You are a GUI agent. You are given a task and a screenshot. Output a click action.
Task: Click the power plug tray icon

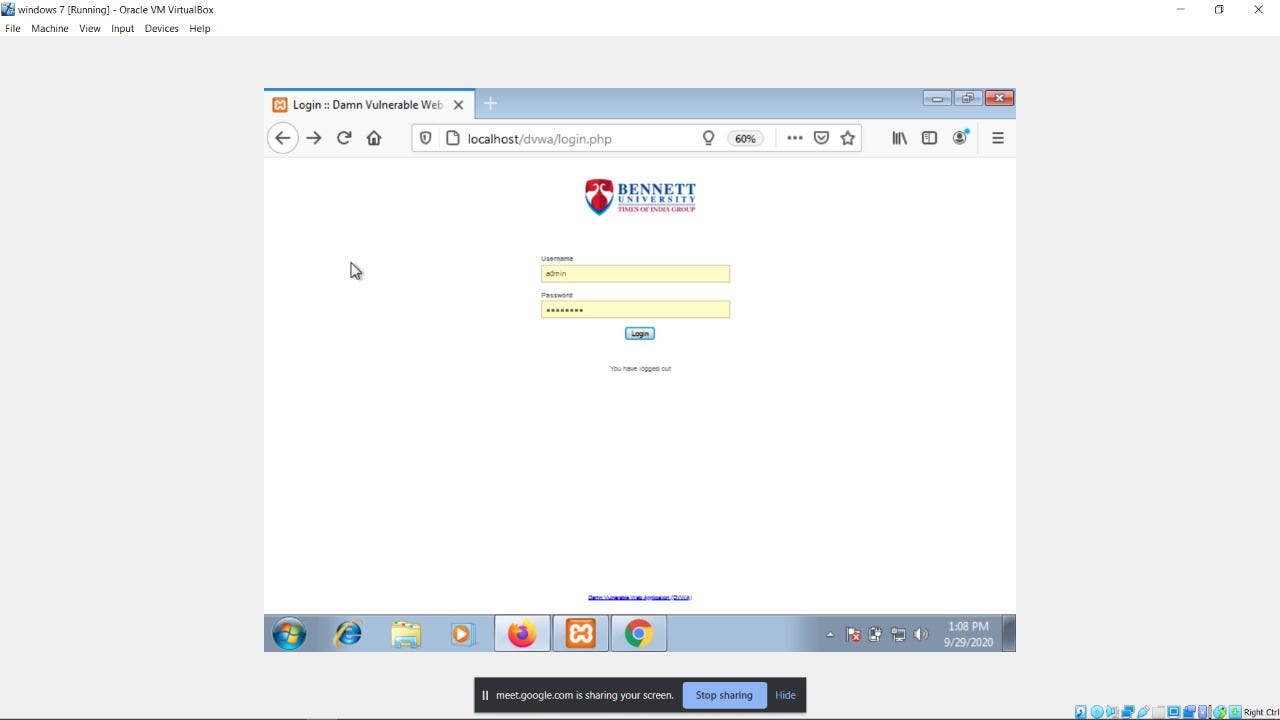coord(875,634)
